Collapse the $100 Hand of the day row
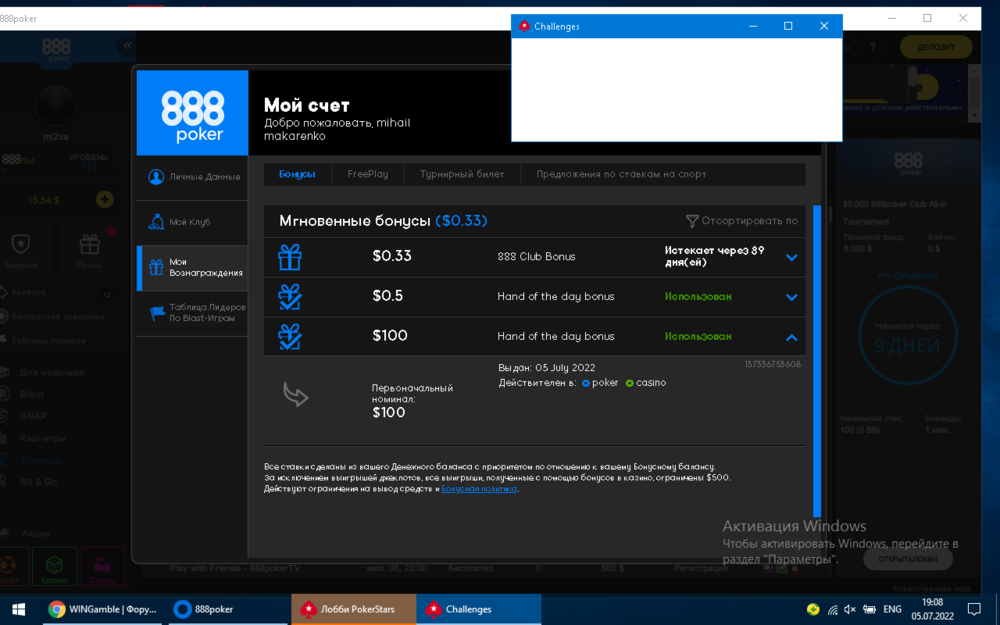Screen dimensions: 1000x625 (x=791, y=337)
